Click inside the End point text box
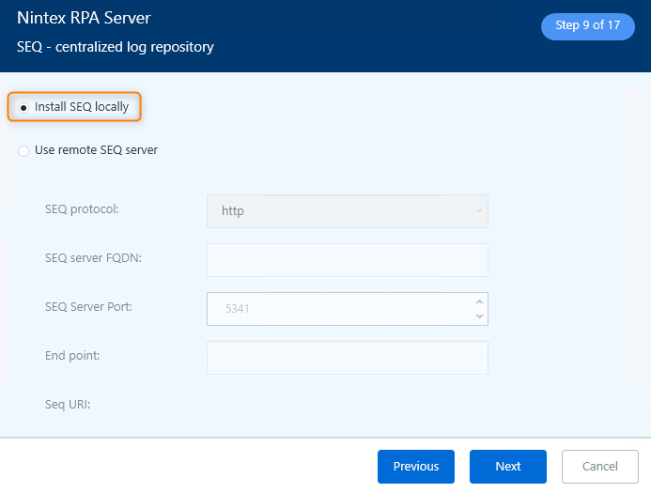 pyautogui.click(x=346, y=357)
